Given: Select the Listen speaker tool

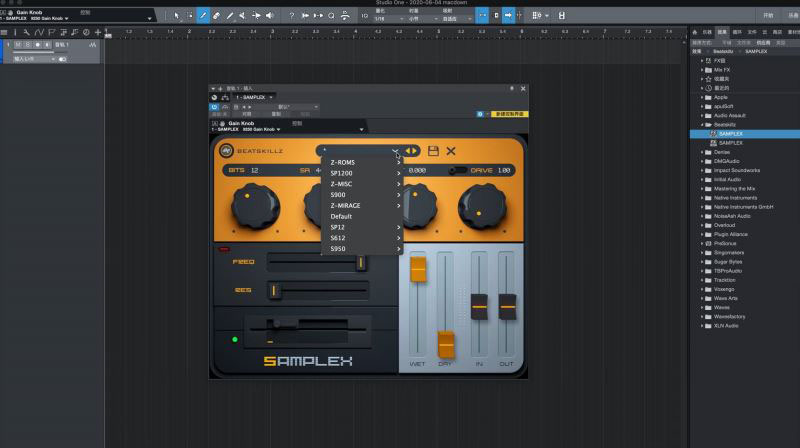Looking at the screenshot, I should click(x=269, y=16).
